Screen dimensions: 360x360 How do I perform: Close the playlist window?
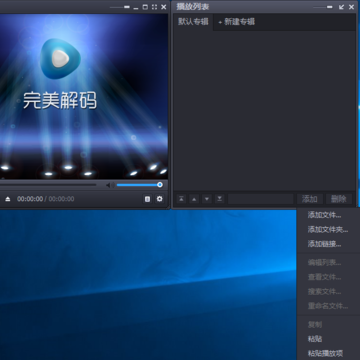pos(351,7)
